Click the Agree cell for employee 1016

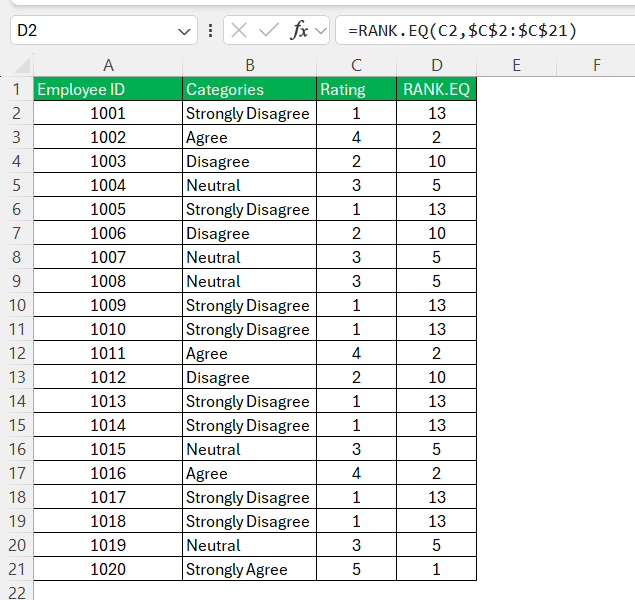click(249, 473)
